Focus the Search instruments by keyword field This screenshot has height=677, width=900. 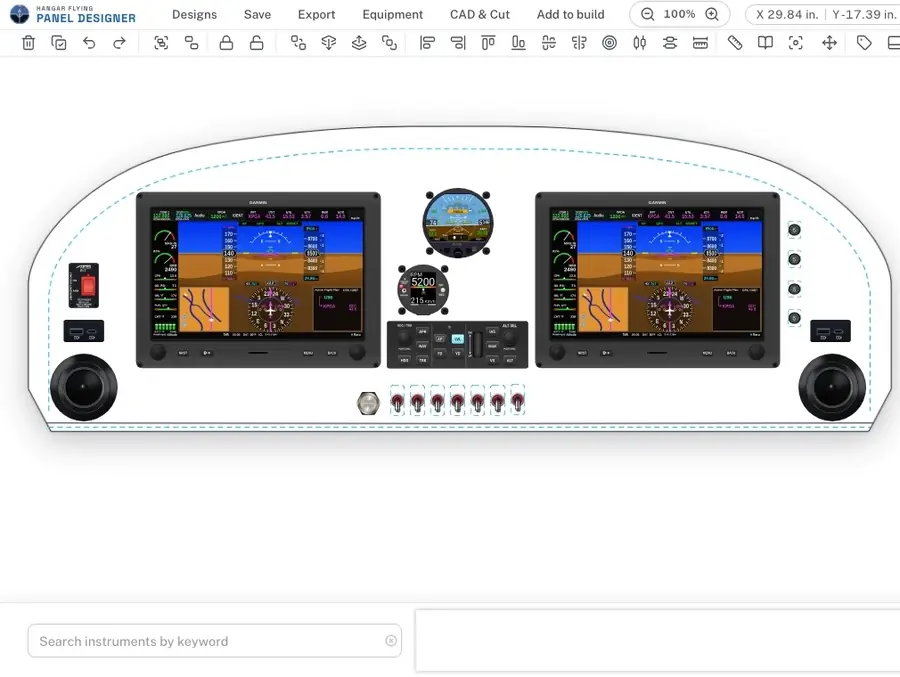(x=214, y=641)
